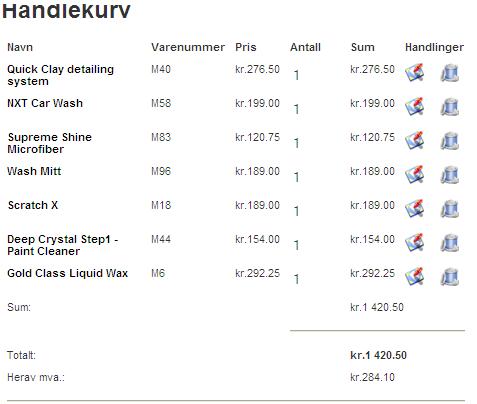Delete Scratch X from the cart
Viewport: 477px width, 404px height.
pos(450,209)
